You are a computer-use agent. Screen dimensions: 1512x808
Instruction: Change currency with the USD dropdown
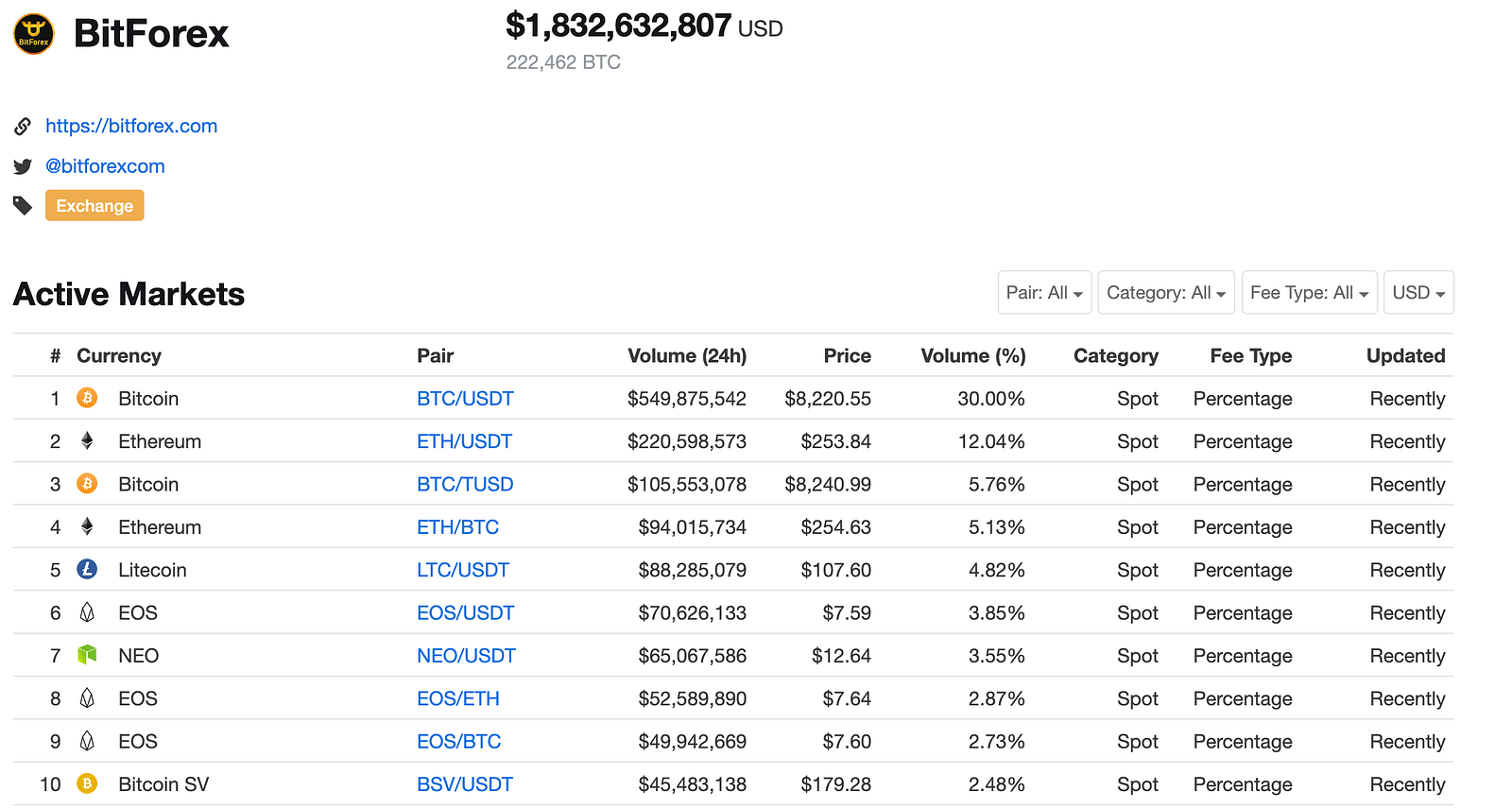(1418, 293)
